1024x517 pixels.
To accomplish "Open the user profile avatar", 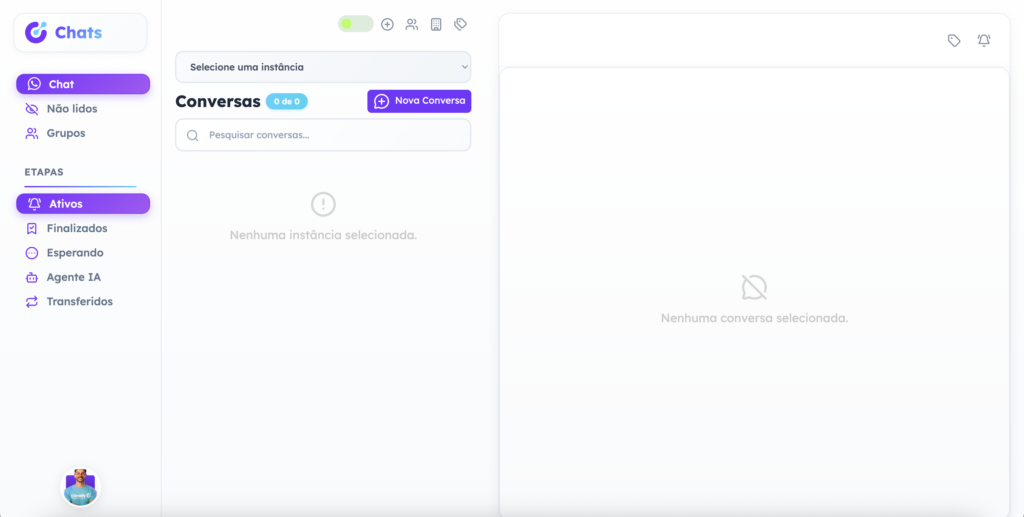I will [80, 488].
